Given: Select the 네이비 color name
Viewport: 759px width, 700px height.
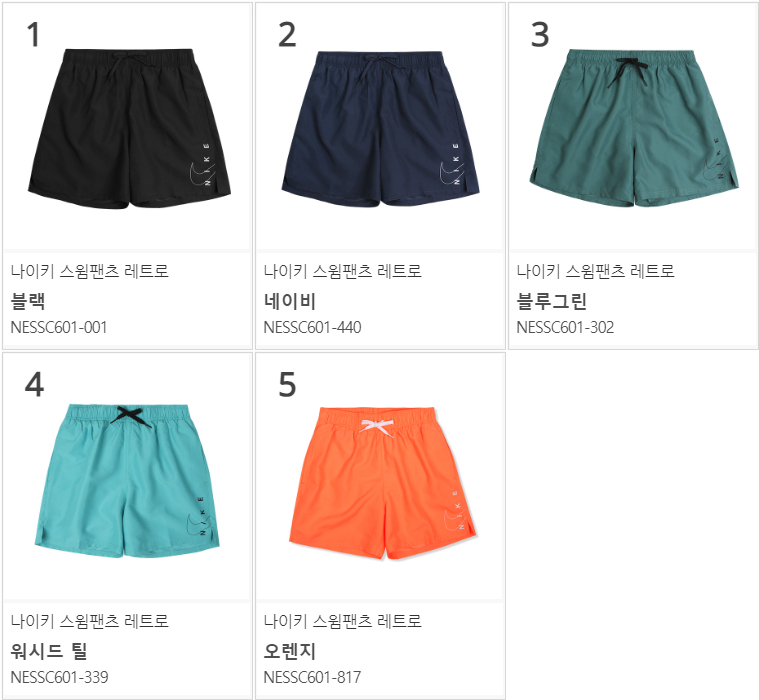Looking at the screenshot, I should coord(289,301).
